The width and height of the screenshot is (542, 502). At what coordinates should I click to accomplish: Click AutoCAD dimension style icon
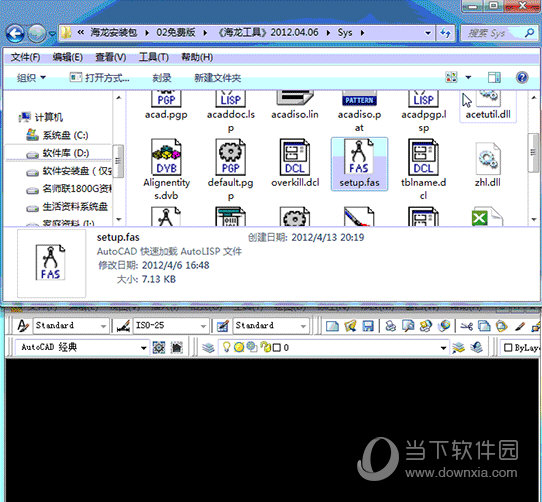coord(123,326)
